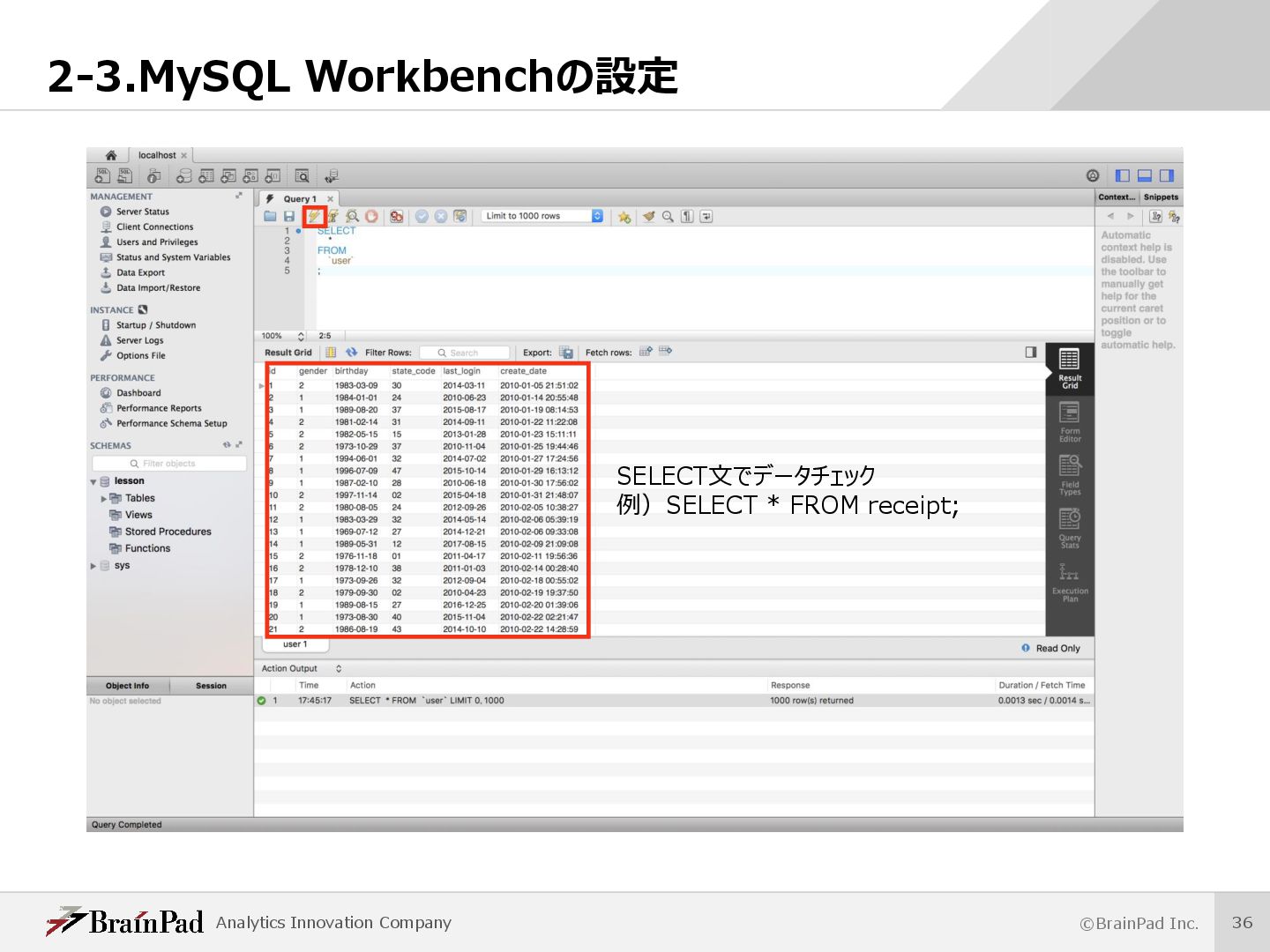Close the Query 1 tab
Image resolution: width=1270 pixels, height=952 pixels.
click(x=331, y=199)
